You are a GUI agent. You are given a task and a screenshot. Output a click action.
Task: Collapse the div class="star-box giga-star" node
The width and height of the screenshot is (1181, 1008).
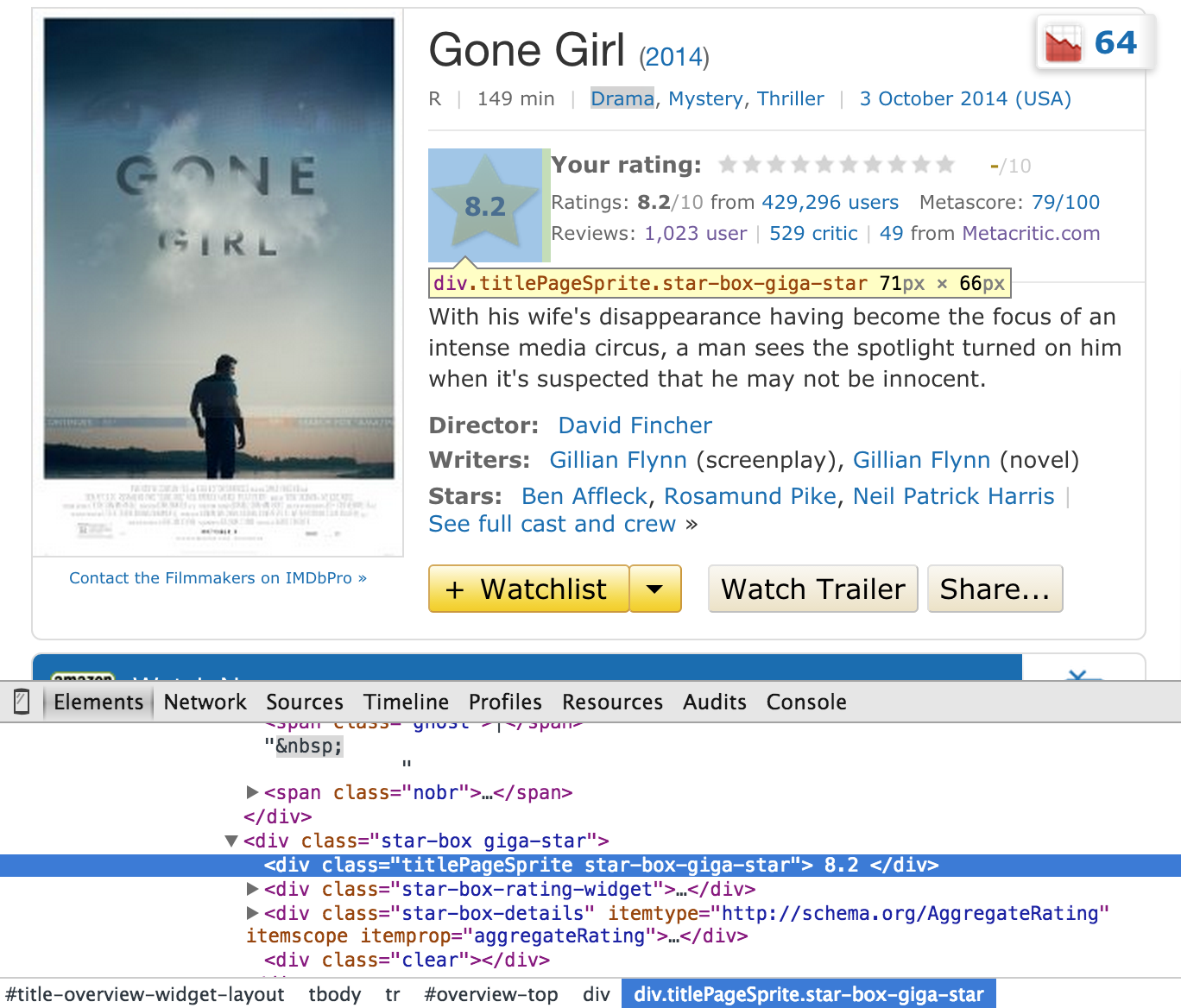[231, 841]
